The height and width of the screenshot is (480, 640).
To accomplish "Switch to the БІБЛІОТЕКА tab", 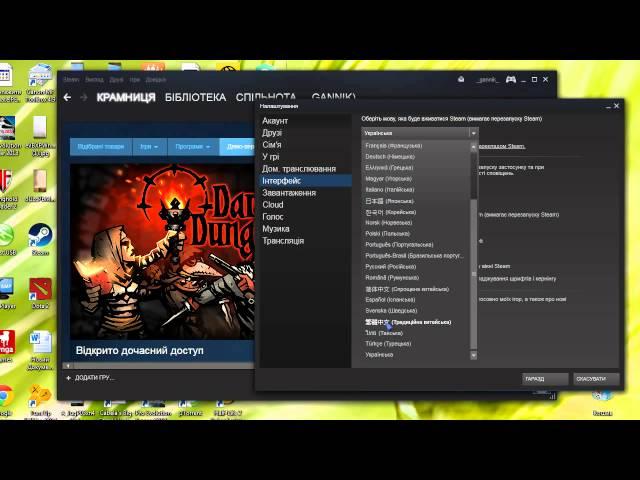I will [196, 98].
